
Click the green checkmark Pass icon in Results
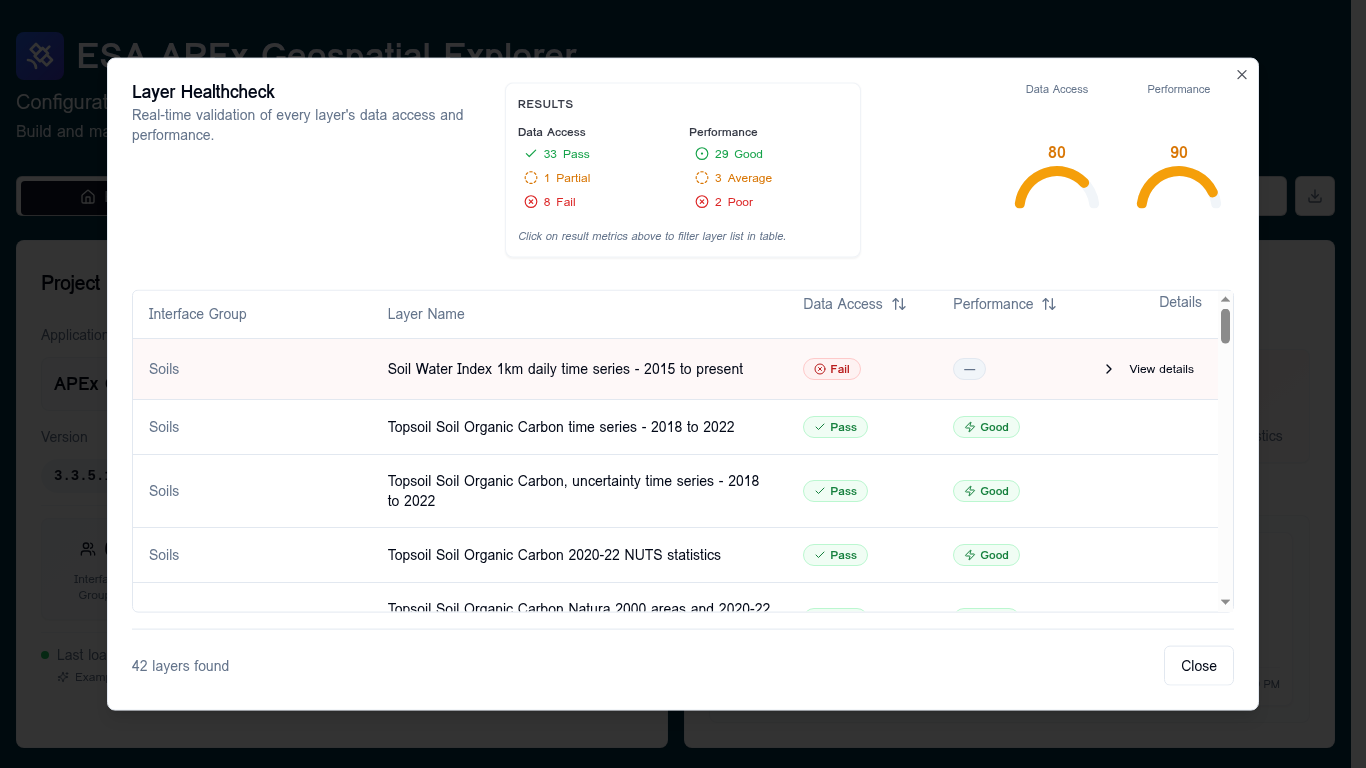[531, 154]
